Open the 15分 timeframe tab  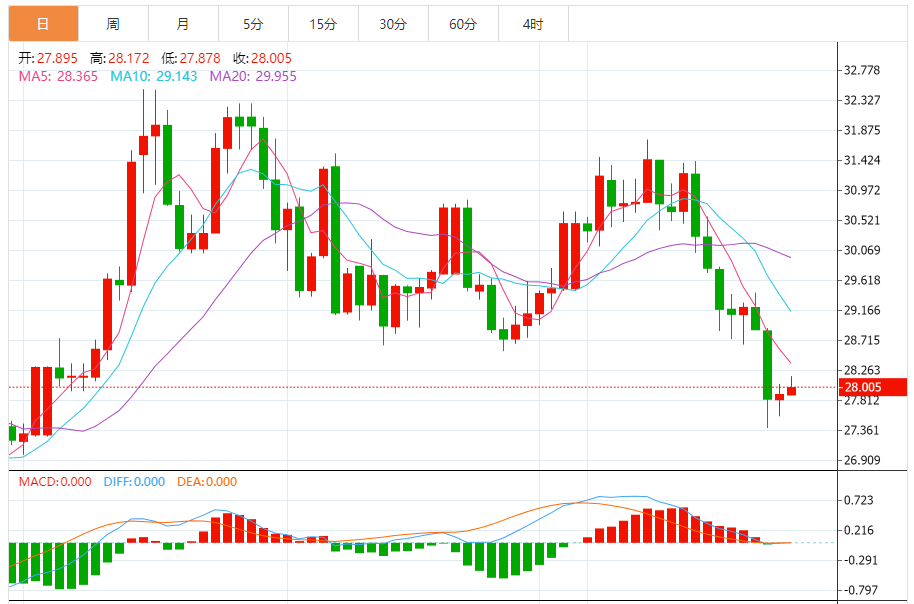pyautogui.click(x=324, y=24)
